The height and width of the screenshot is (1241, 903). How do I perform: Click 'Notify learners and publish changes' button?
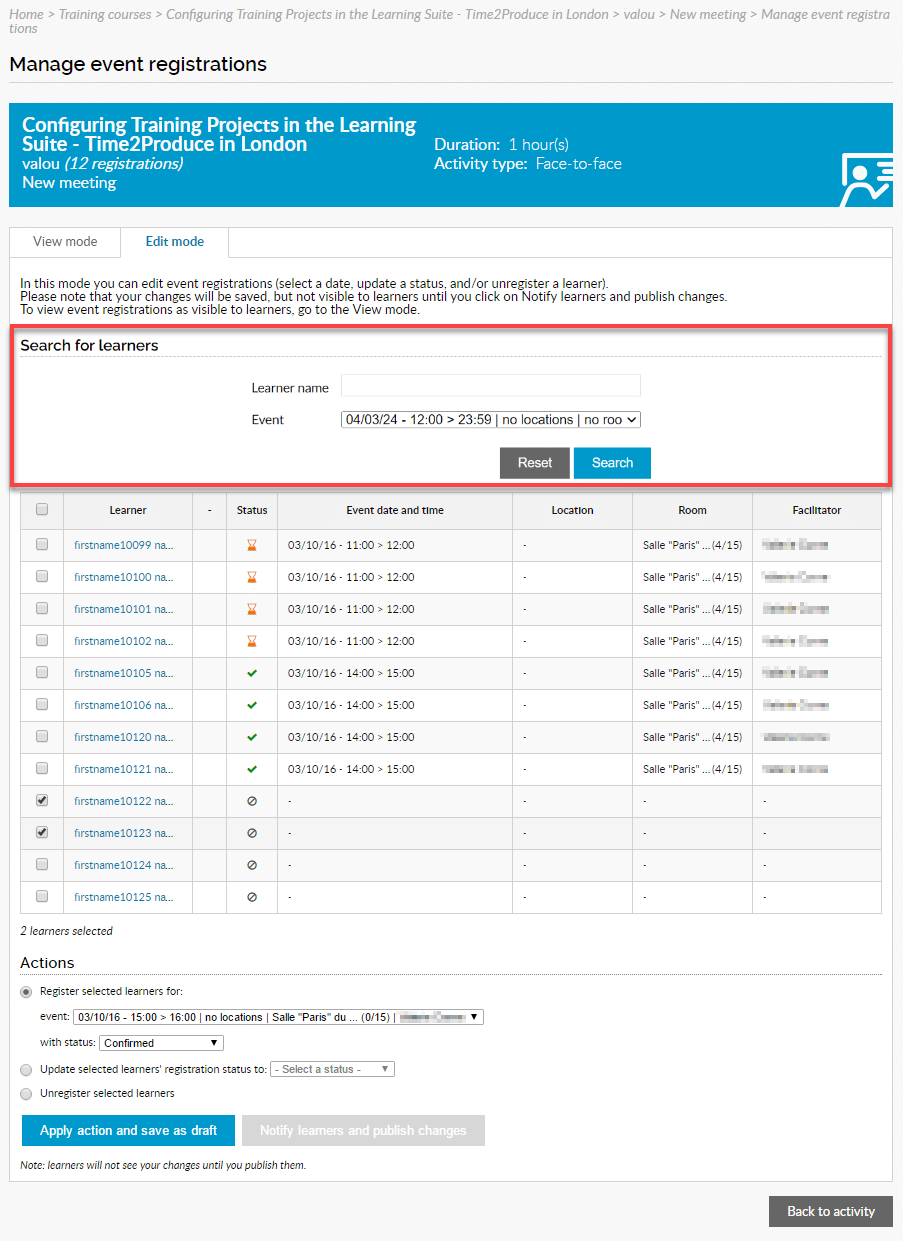point(363,1130)
